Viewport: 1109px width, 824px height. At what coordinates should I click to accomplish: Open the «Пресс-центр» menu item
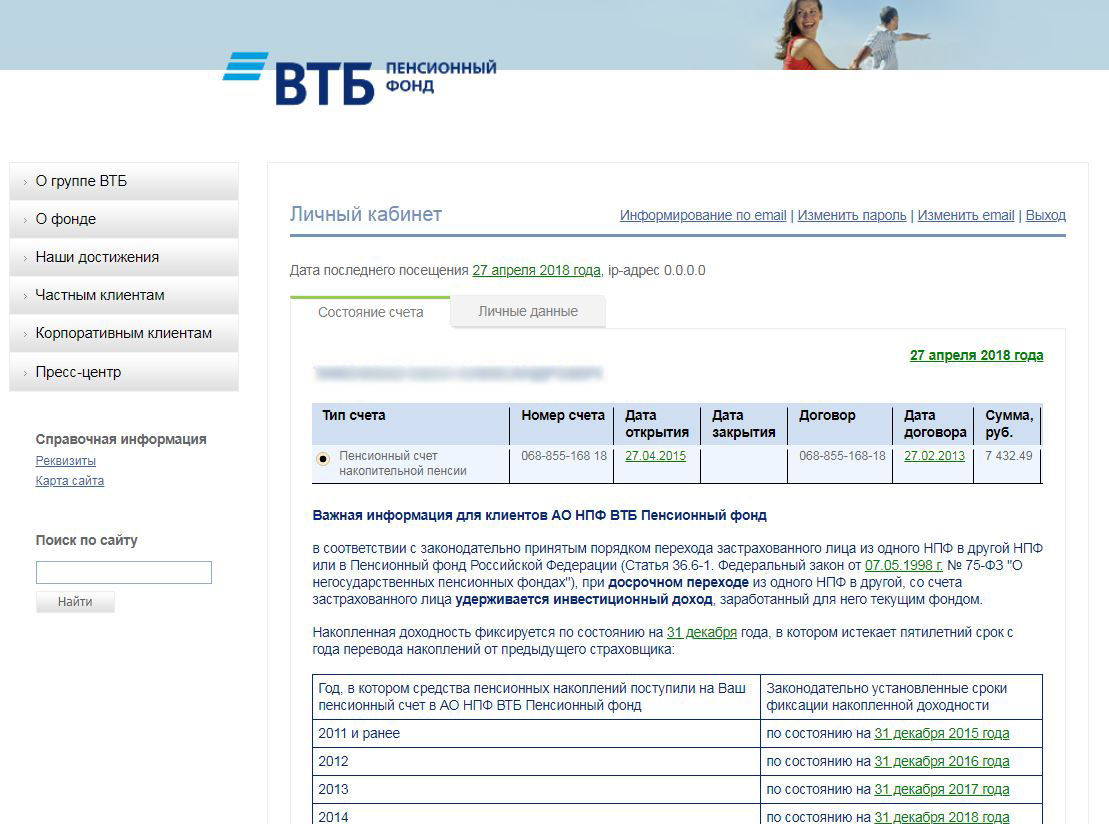click(124, 372)
